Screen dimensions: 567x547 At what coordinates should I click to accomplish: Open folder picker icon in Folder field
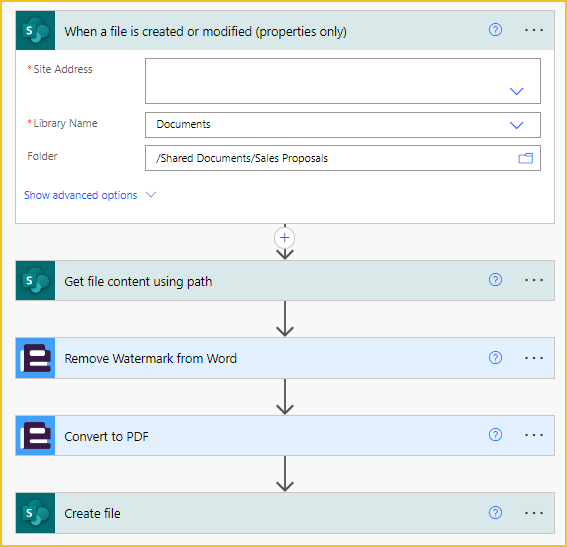coord(525,158)
